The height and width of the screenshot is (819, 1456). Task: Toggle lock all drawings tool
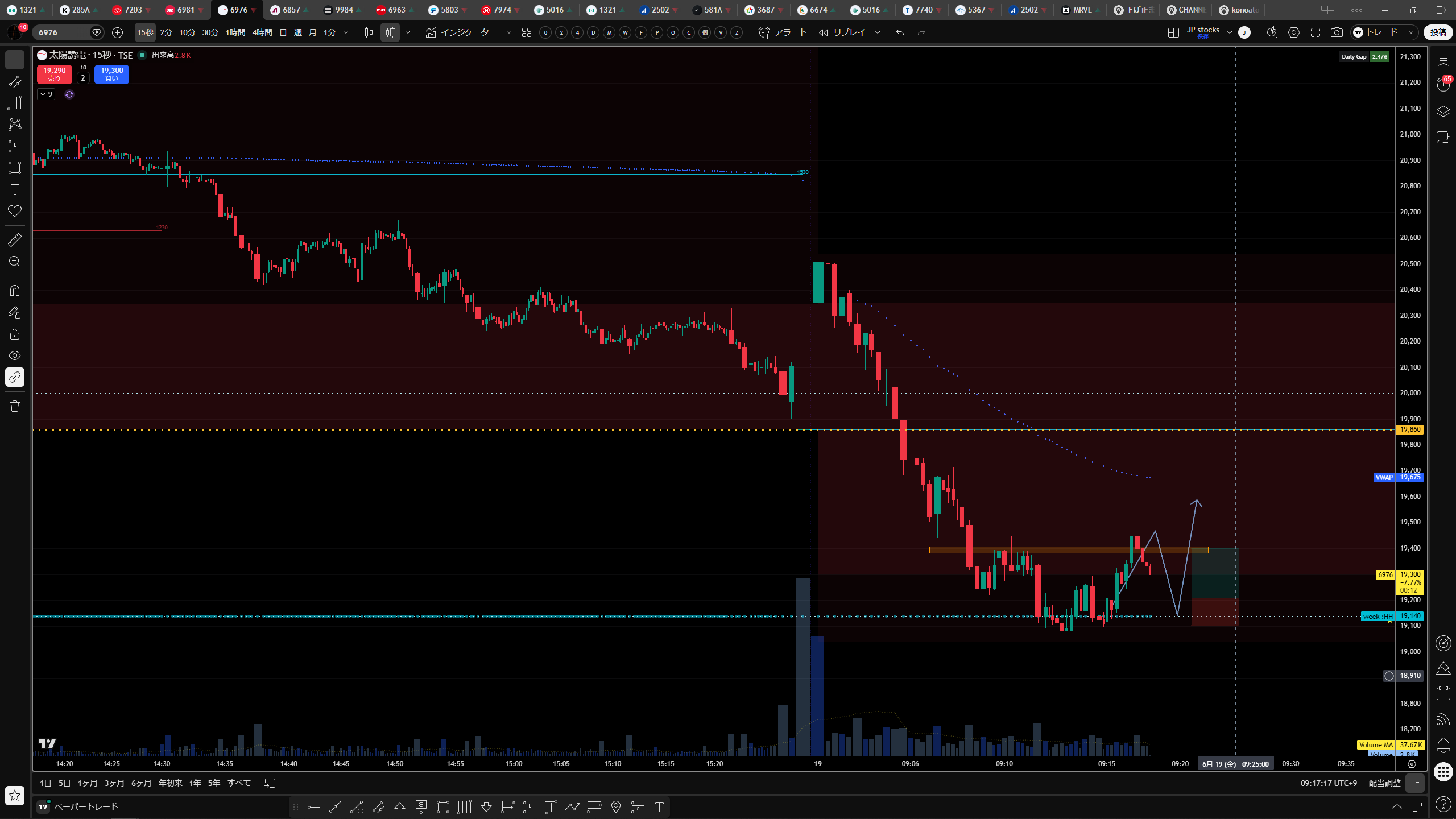pos(15,334)
